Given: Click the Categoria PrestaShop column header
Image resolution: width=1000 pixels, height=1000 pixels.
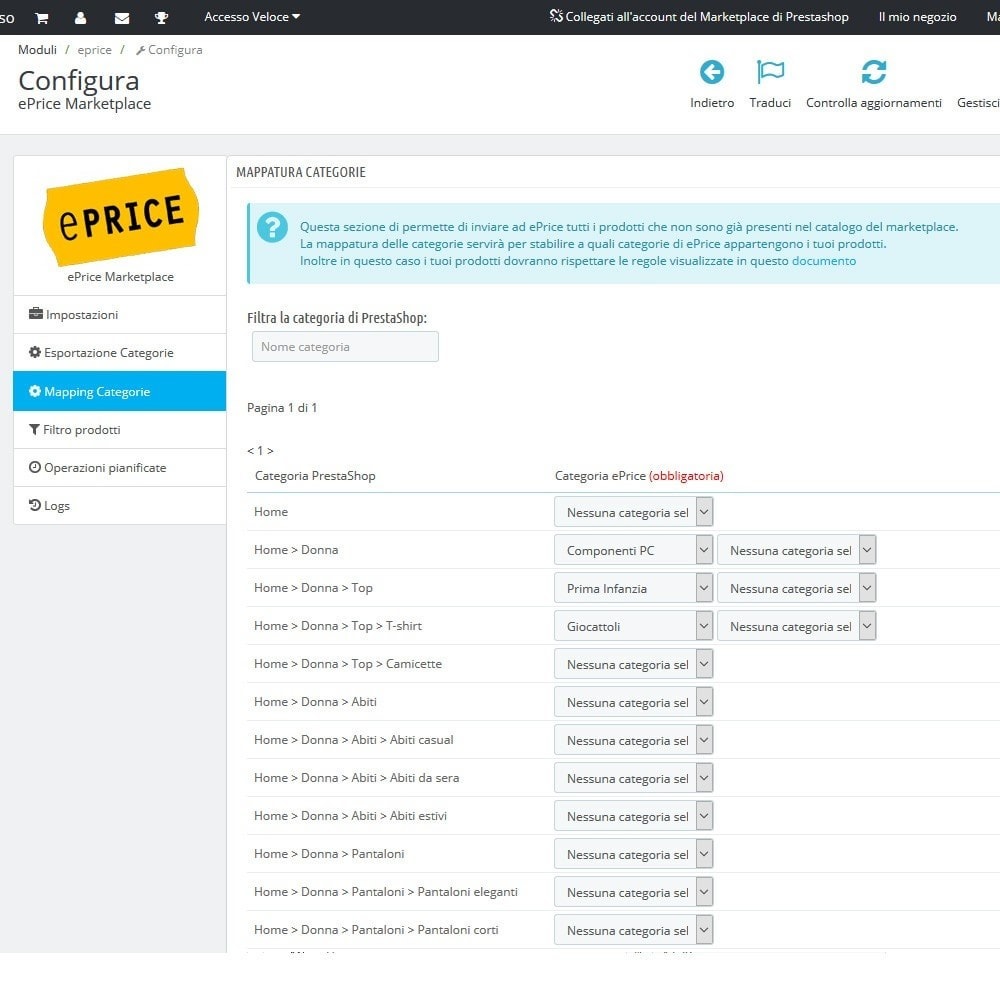Looking at the screenshot, I should 315,476.
